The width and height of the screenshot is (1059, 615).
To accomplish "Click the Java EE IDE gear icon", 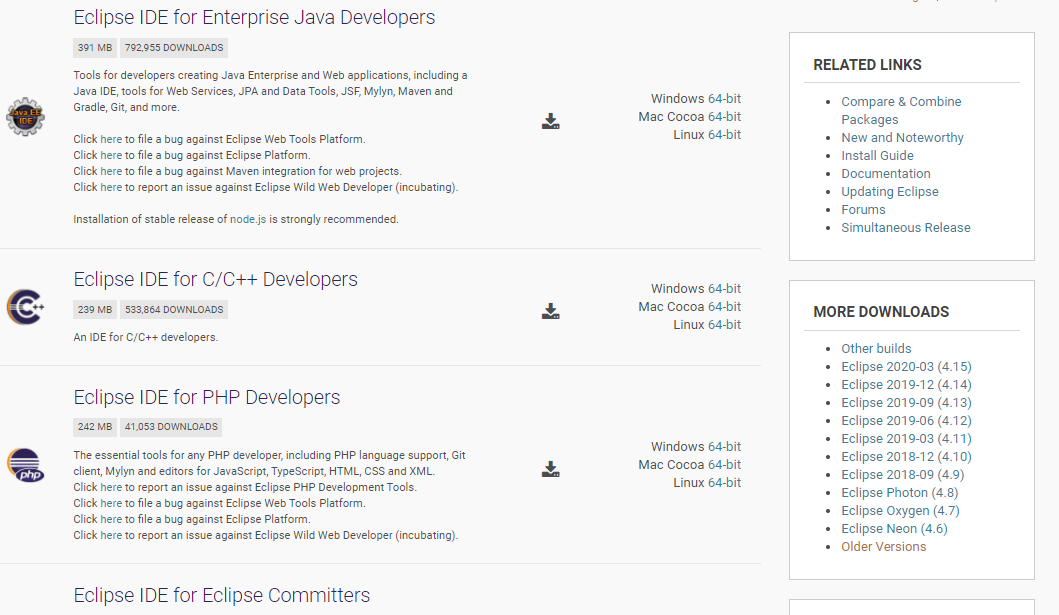I will 26,117.
